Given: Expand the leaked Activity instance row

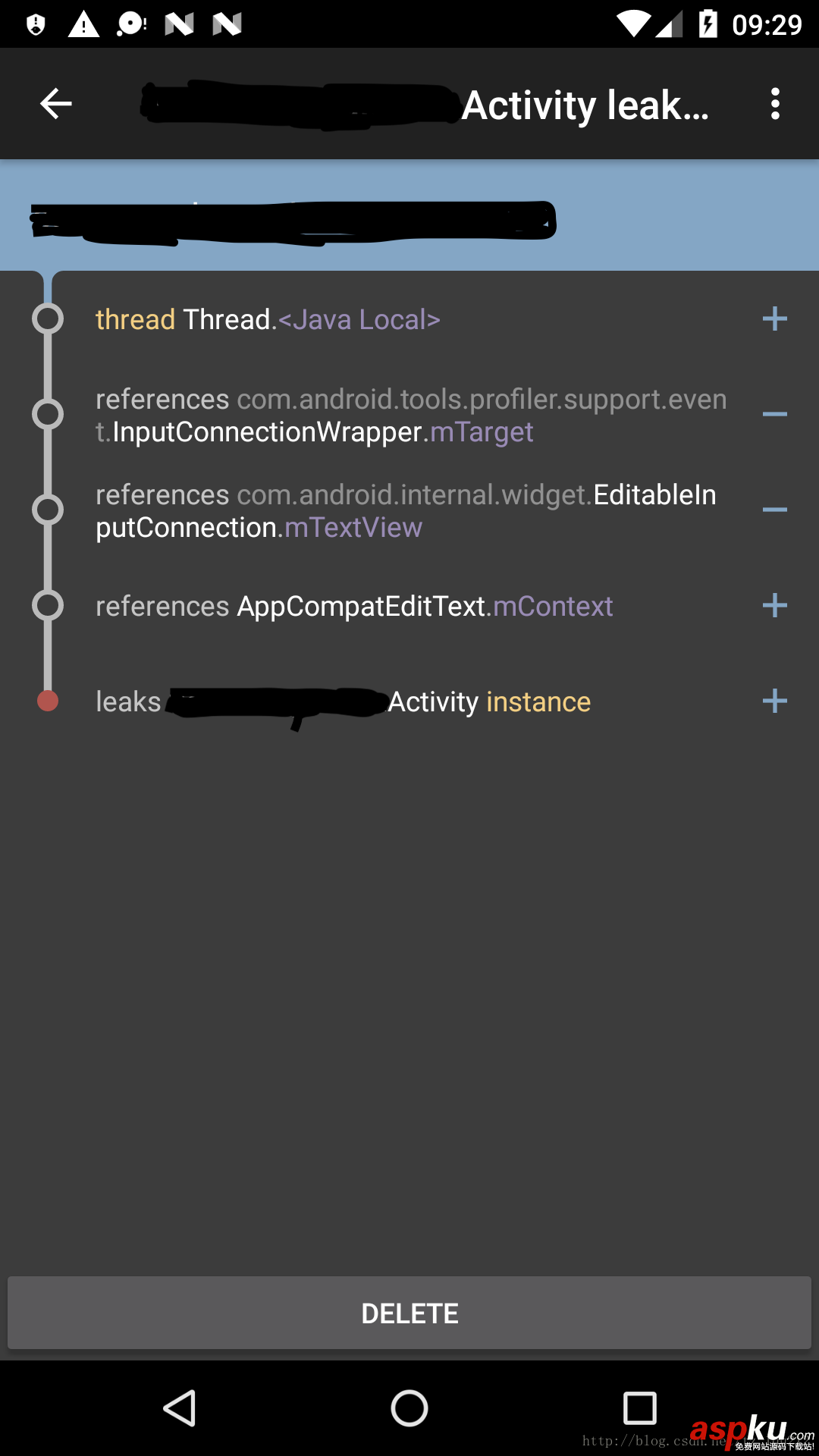Looking at the screenshot, I should pyautogui.click(x=774, y=701).
